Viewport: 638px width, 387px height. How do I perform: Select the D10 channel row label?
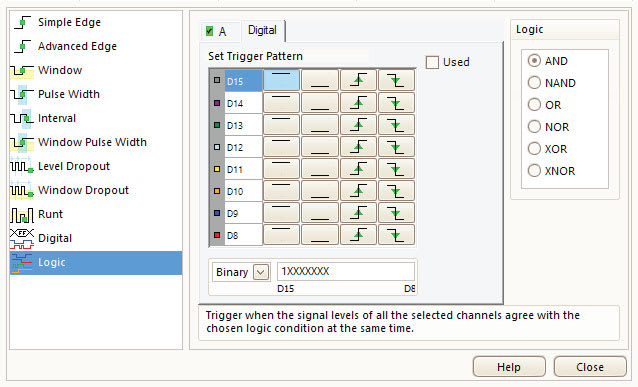coord(243,191)
